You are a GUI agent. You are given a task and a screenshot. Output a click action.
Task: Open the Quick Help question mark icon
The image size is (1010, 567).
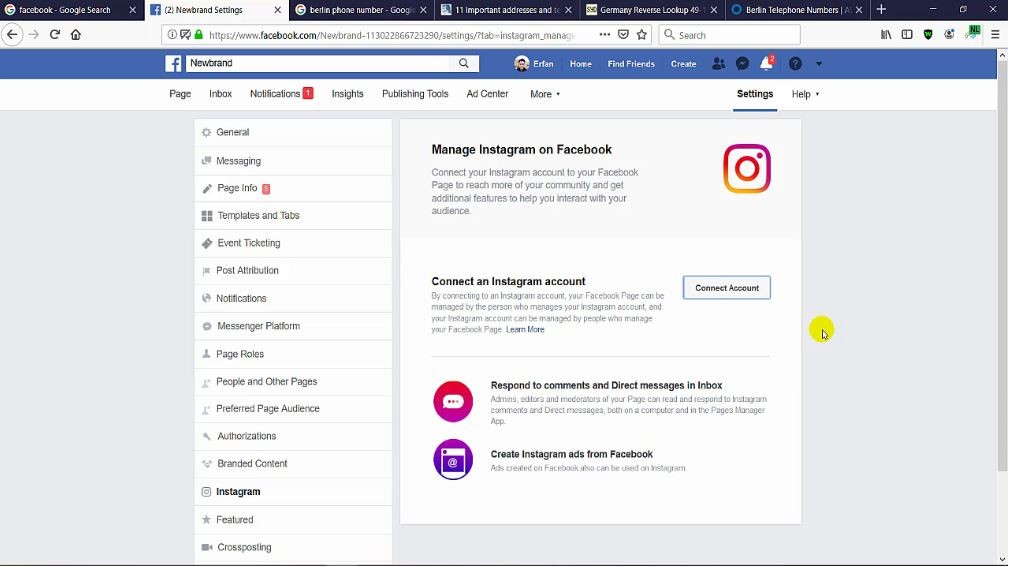[x=795, y=64]
